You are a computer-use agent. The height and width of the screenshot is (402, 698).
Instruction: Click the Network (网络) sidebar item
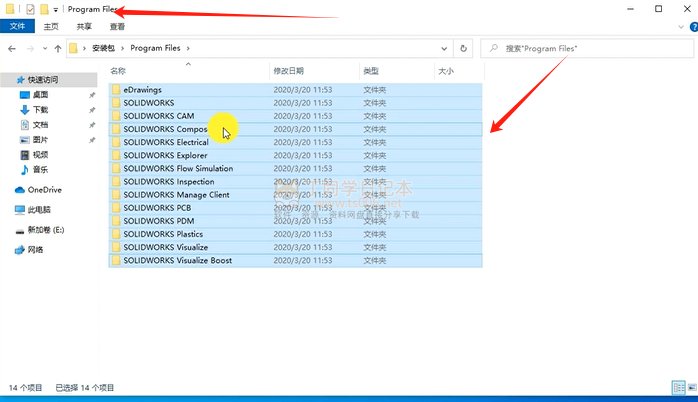pos(36,249)
